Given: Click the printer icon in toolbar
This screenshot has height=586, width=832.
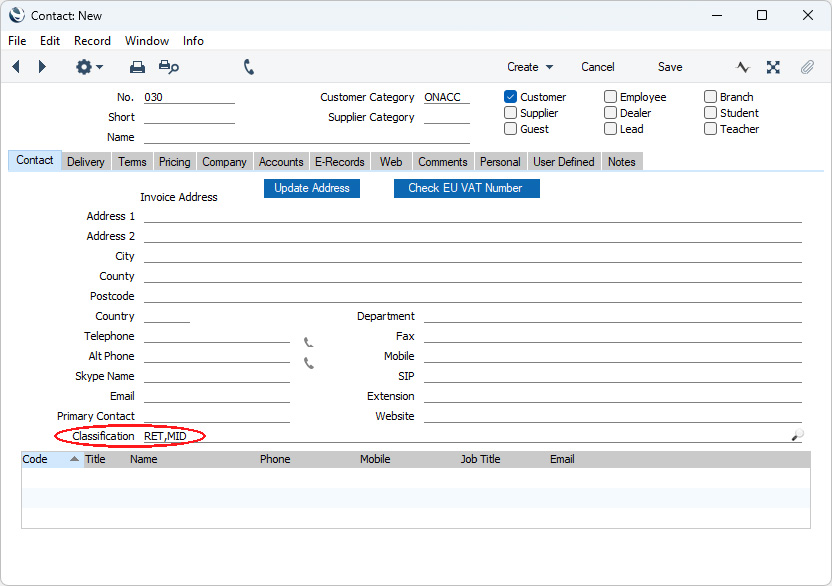Looking at the screenshot, I should [x=137, y=67].
